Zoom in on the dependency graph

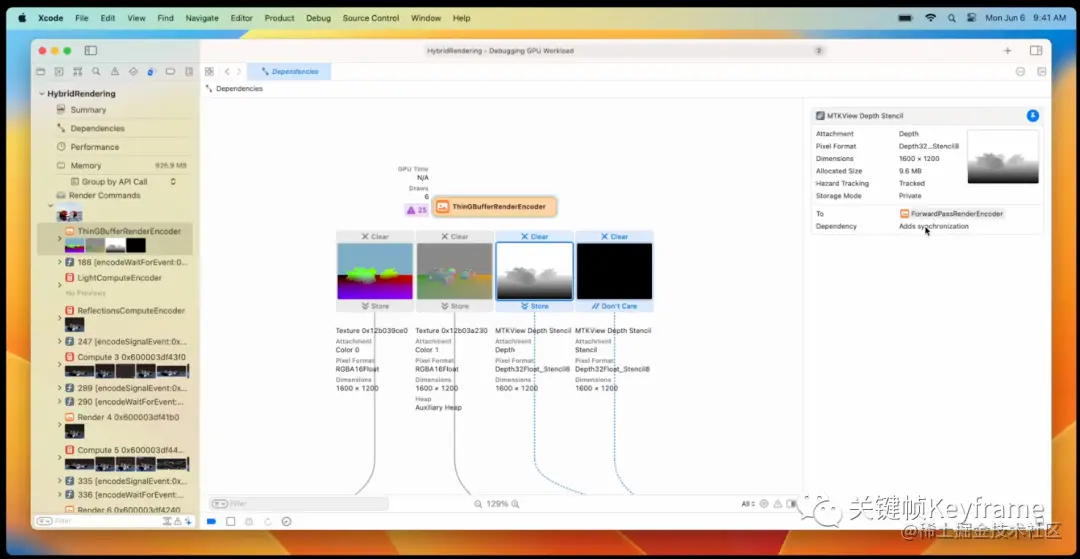click(x=515, y=504)
